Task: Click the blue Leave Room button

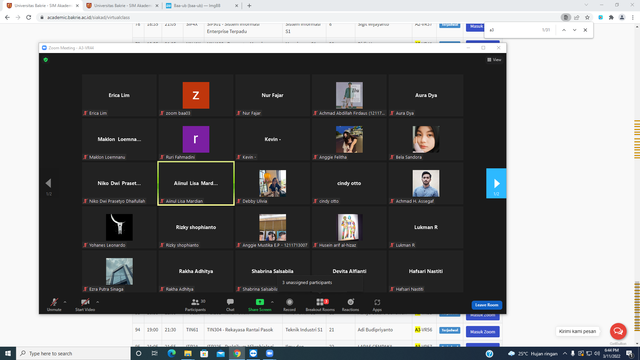Action: click(487, 305)
